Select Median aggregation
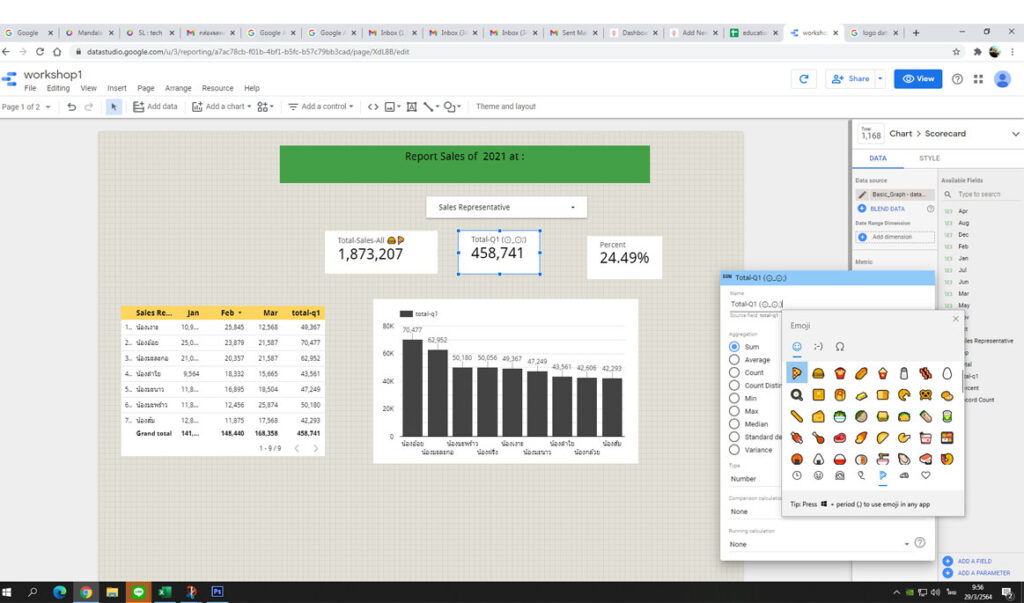 point(734,424)
